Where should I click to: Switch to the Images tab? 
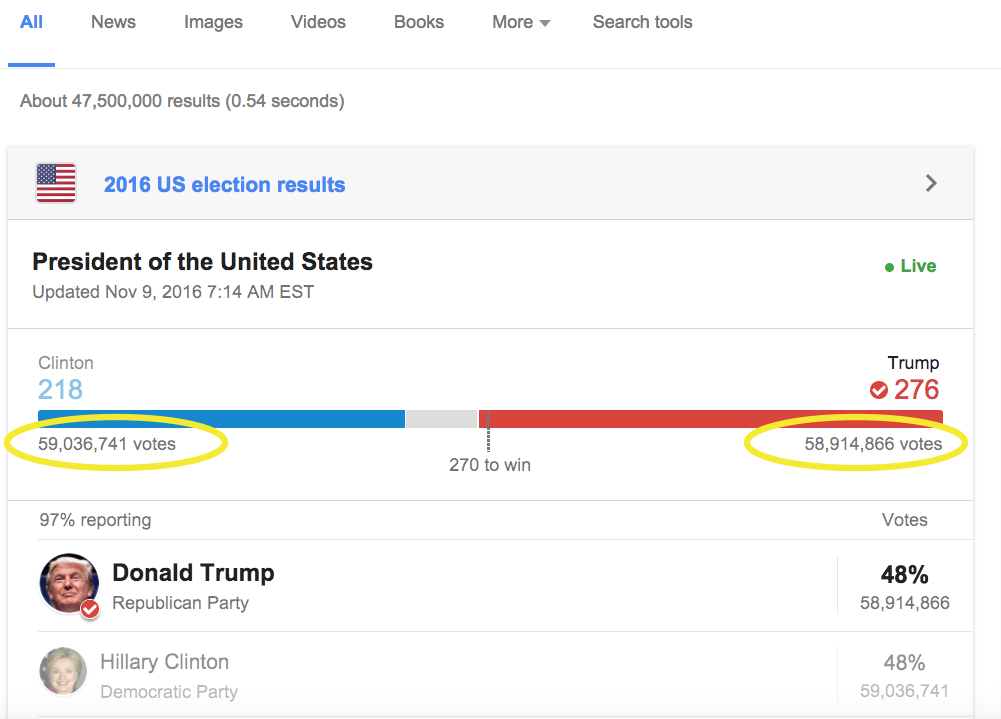click(x=213, y=22)
